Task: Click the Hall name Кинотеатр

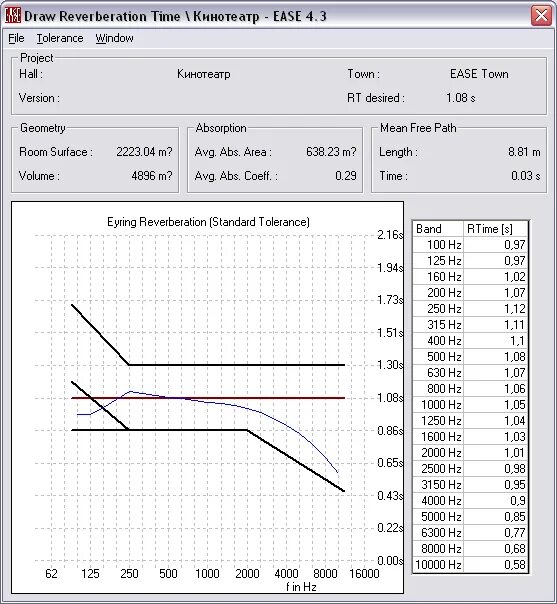Action: point(203,74)
